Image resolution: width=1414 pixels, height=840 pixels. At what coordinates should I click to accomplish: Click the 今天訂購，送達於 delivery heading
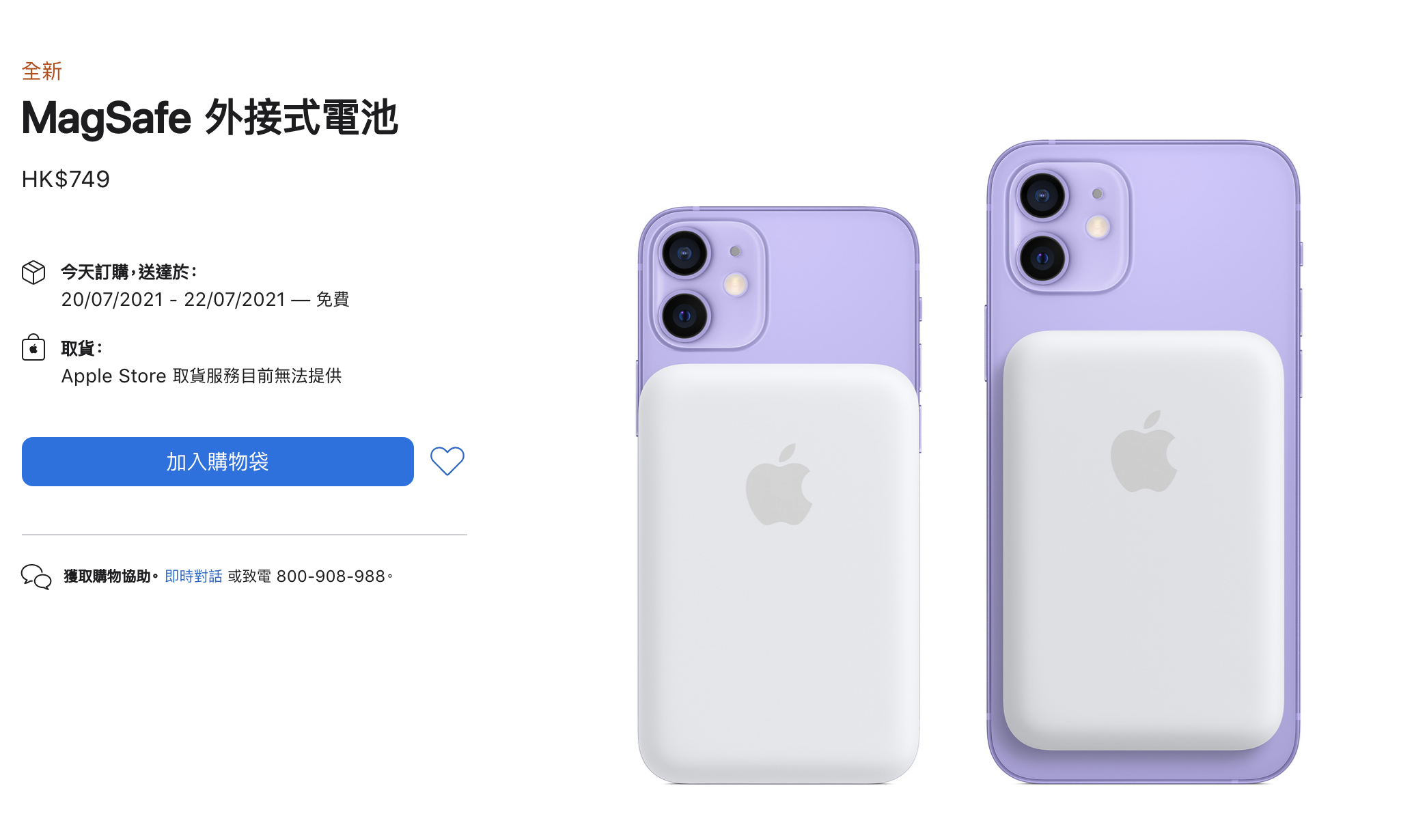click(129, 272)
